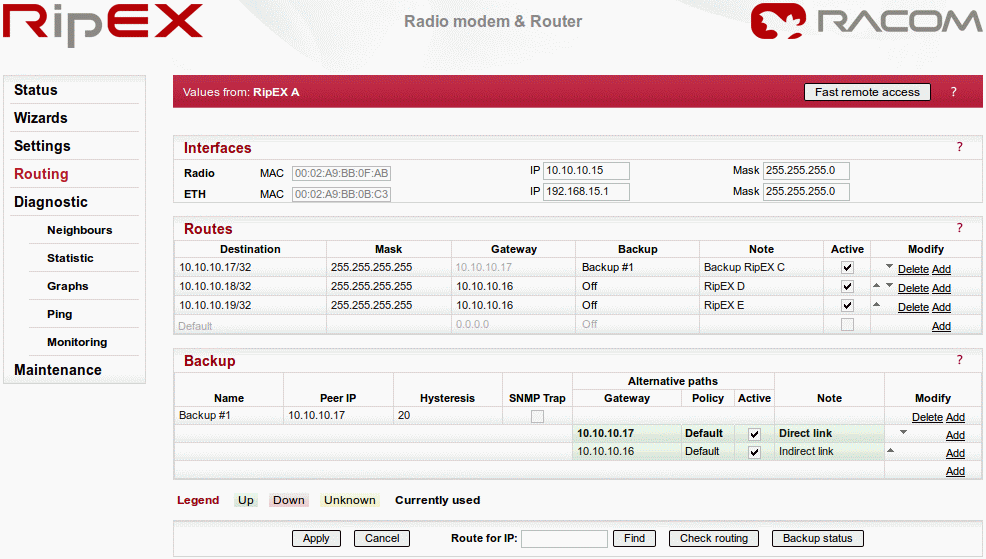The width and height of the screenshot is (986, 559).
Task: Toggle SNMP Trap checkbox for Backup #1
Action: [x=538, y=416]
